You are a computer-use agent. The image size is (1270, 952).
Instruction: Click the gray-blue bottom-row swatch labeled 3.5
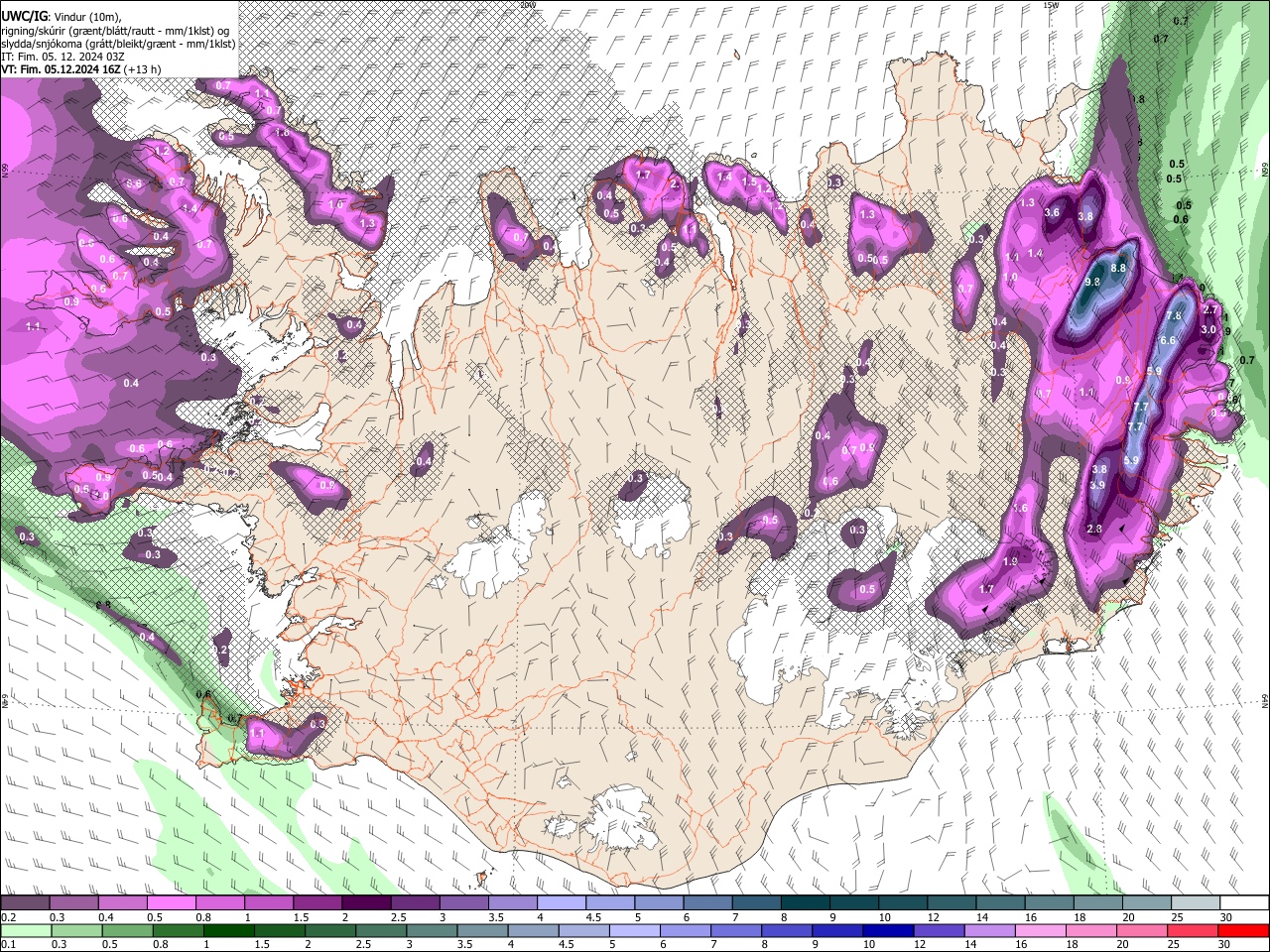click(x=483, y=930)
